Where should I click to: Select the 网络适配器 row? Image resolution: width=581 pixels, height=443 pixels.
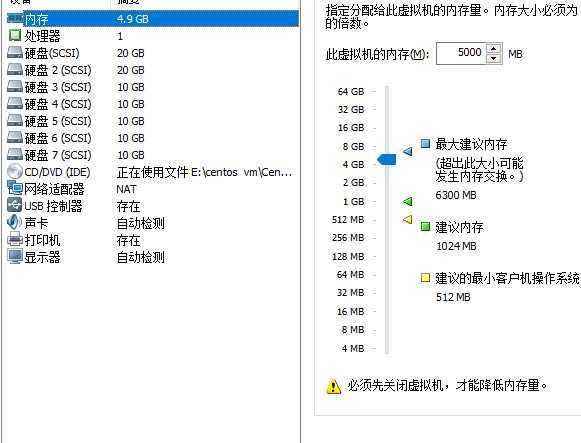(153, 189)
